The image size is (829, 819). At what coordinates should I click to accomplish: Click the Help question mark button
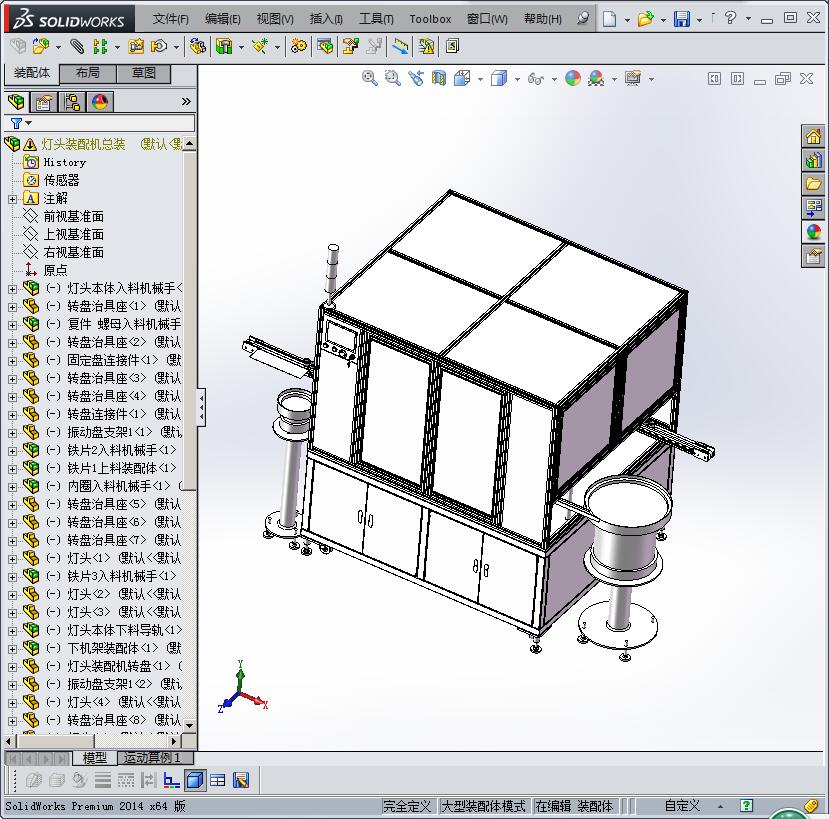point(731,19)
